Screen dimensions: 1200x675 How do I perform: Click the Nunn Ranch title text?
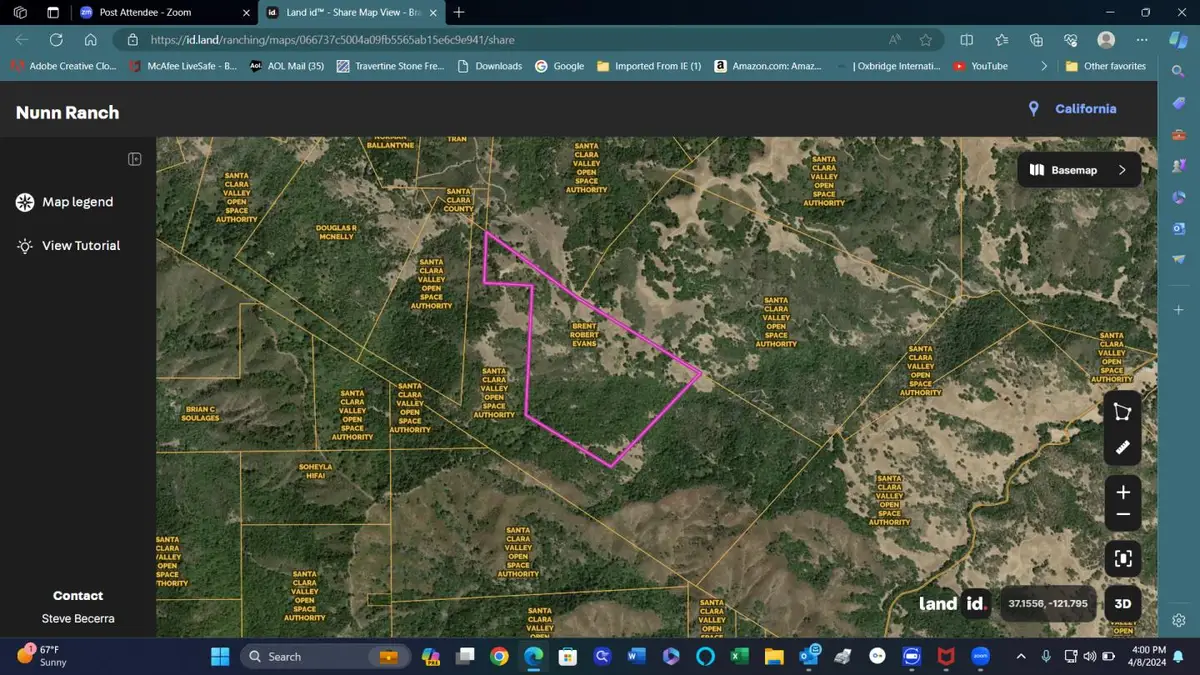click(x=66, y=112)
